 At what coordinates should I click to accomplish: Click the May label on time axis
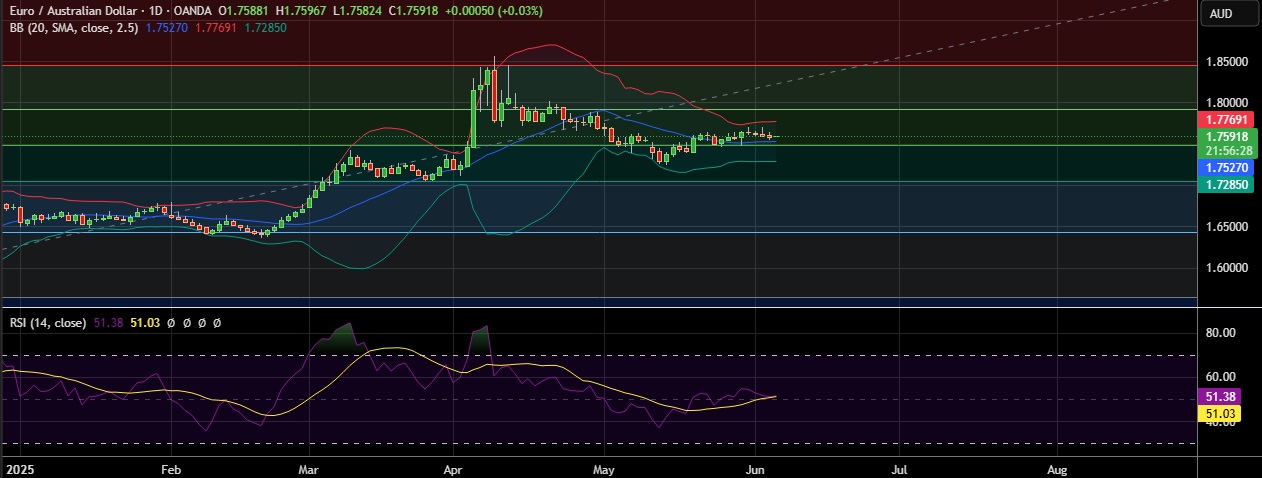pyautogui.click(x=603, y=468)
